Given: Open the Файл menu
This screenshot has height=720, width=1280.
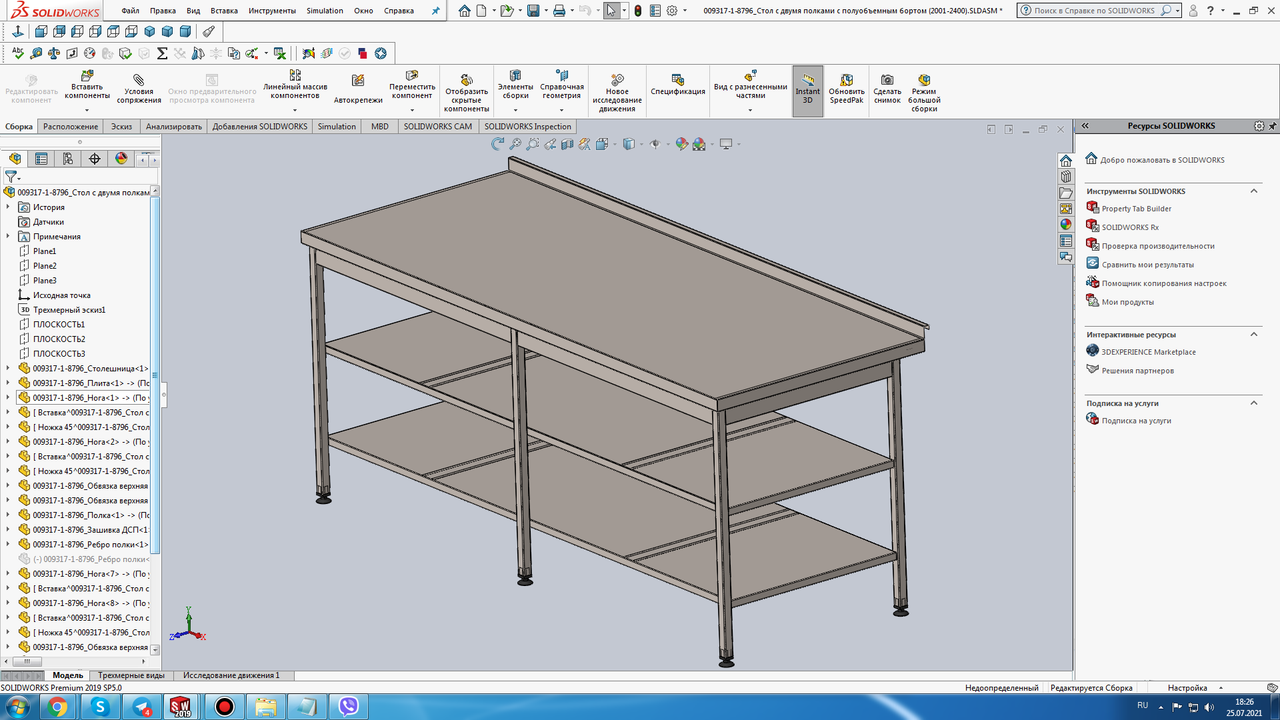Looking at the screenshot, I should (130, 11).
